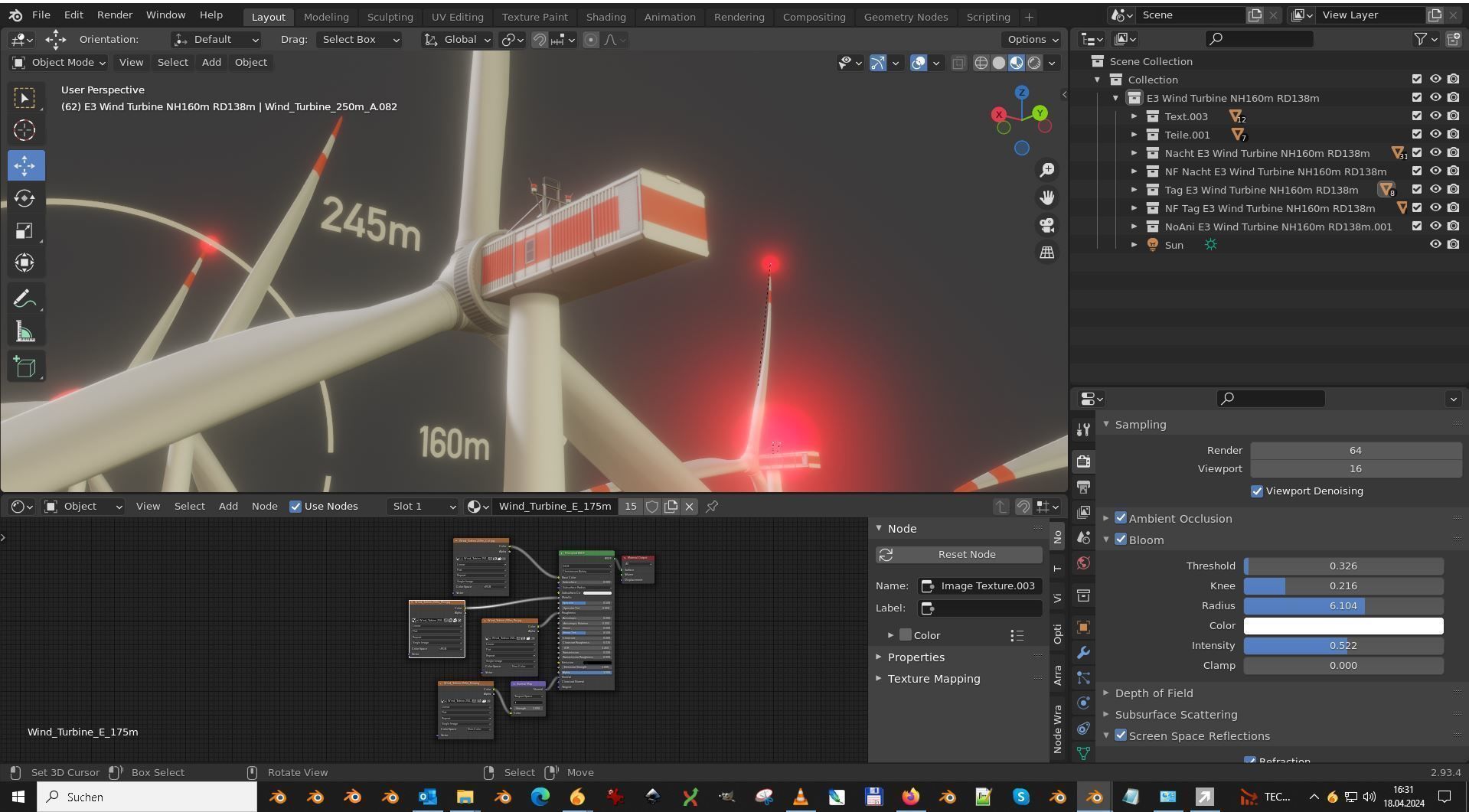The height and width of the screenshot is (812, 1469).
Task: Switch to wireframe viewport shading
Action: point(981,63)
